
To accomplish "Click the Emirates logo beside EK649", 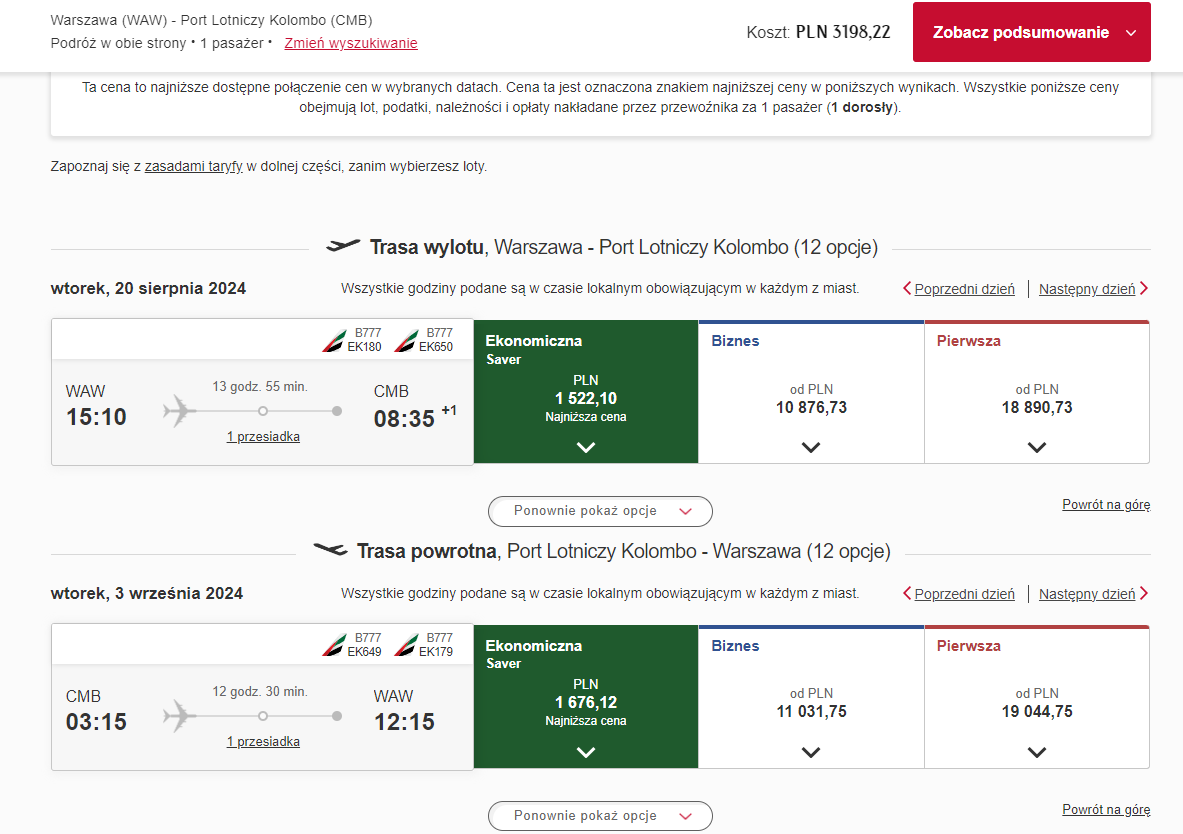I will 333,645.
